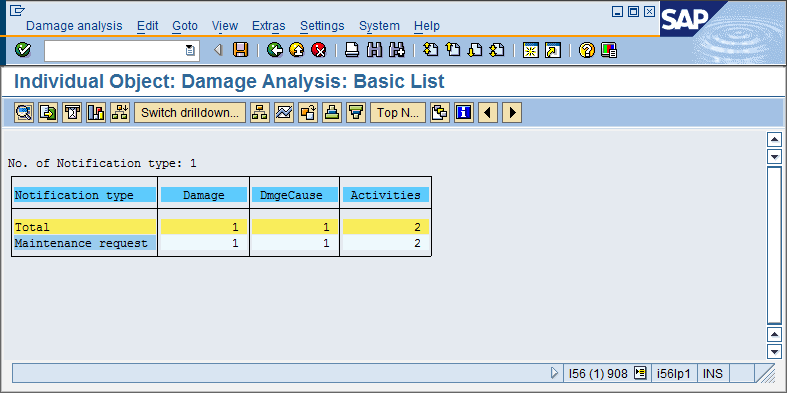
Task: Open the Extras menu
Action: coord(269,26)
